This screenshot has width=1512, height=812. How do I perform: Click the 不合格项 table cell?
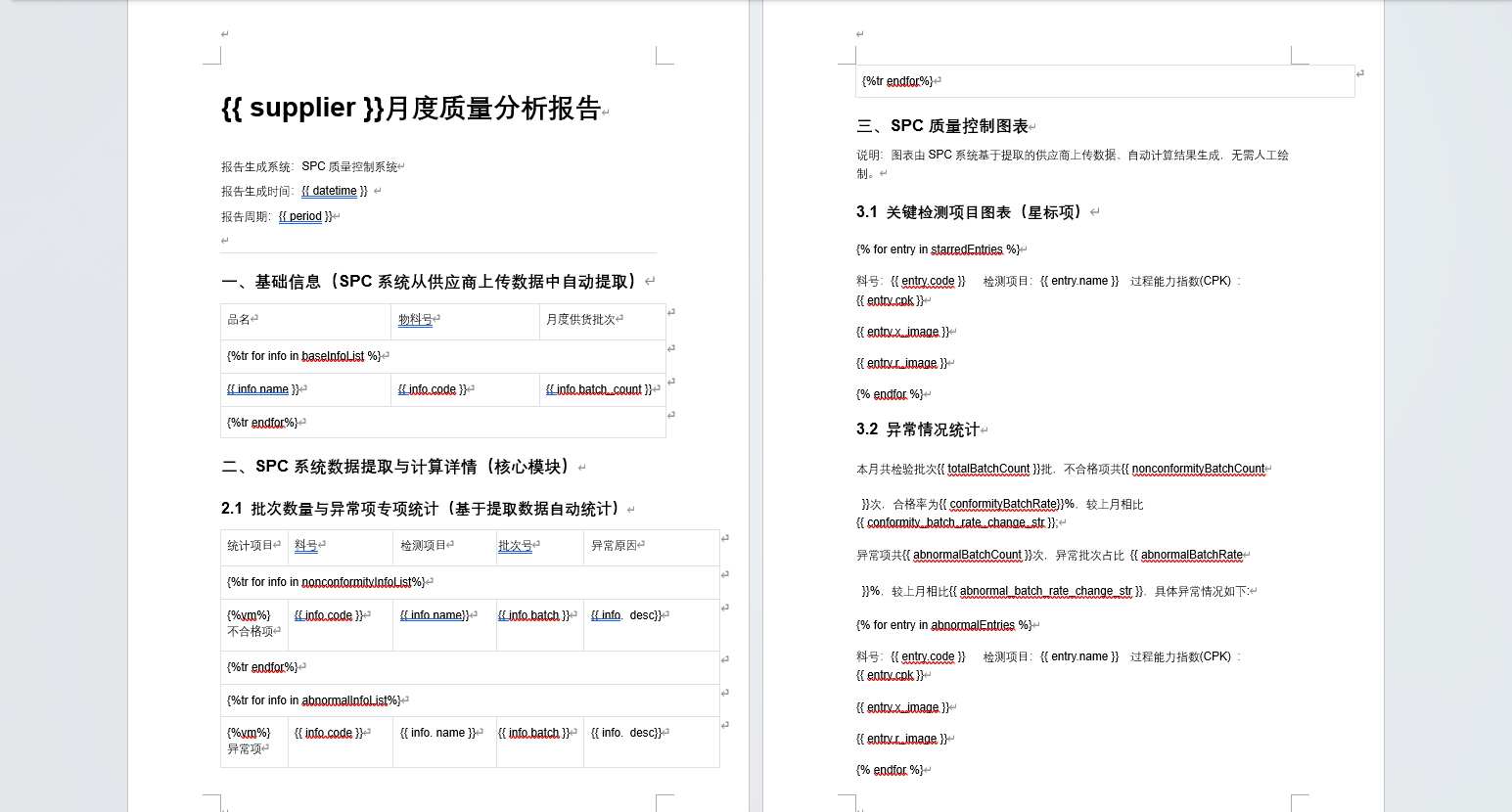click(251, 632)
